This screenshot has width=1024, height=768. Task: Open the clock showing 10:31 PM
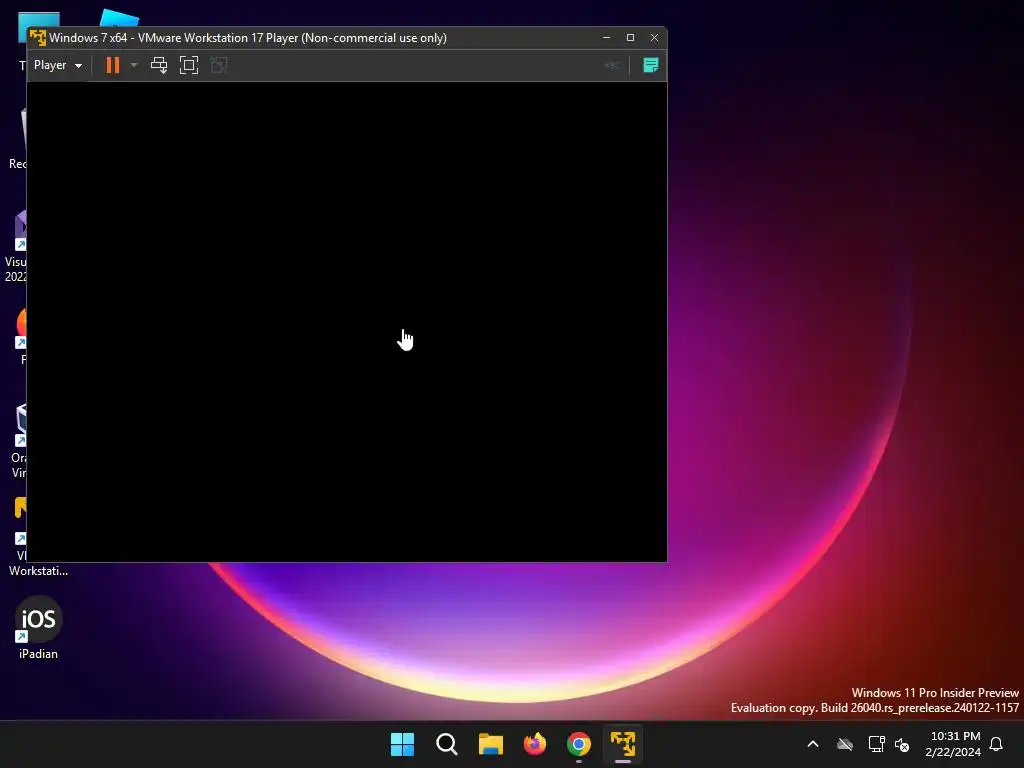tap(953, 744)
